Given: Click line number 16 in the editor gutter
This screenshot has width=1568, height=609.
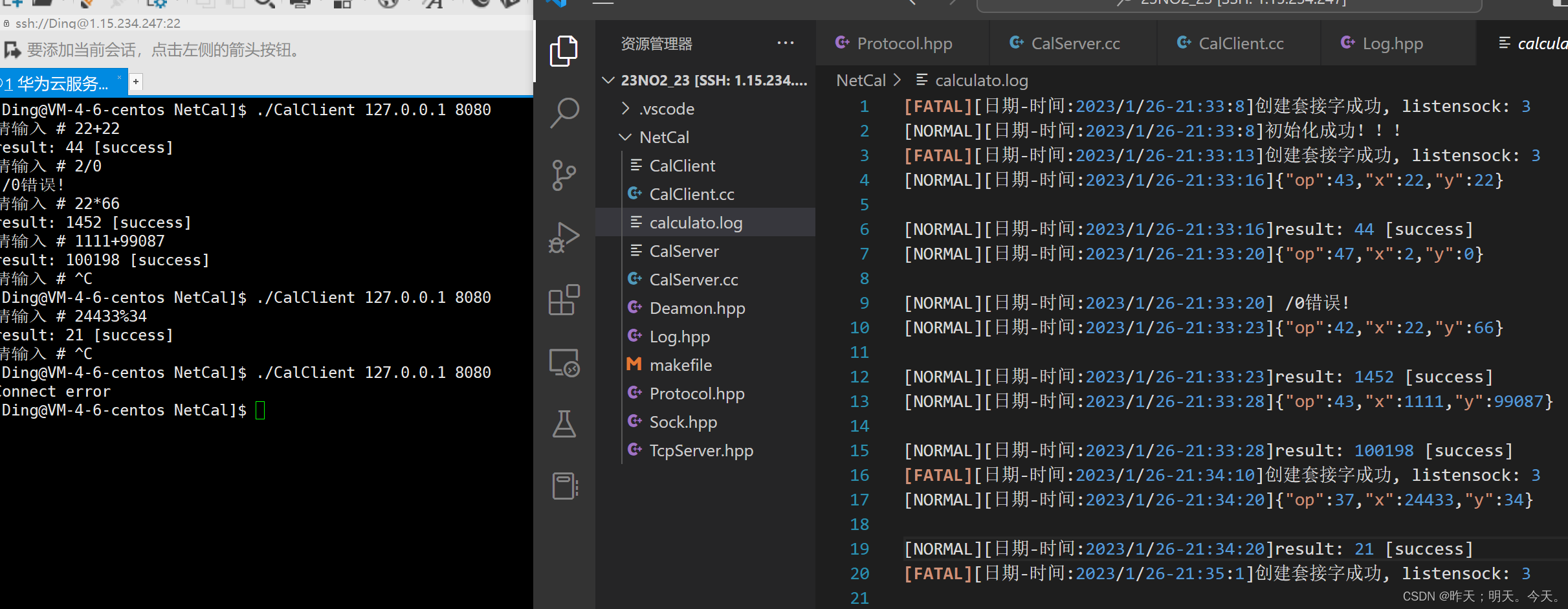Looking at the screenshot, I should (x=859, y=475).
